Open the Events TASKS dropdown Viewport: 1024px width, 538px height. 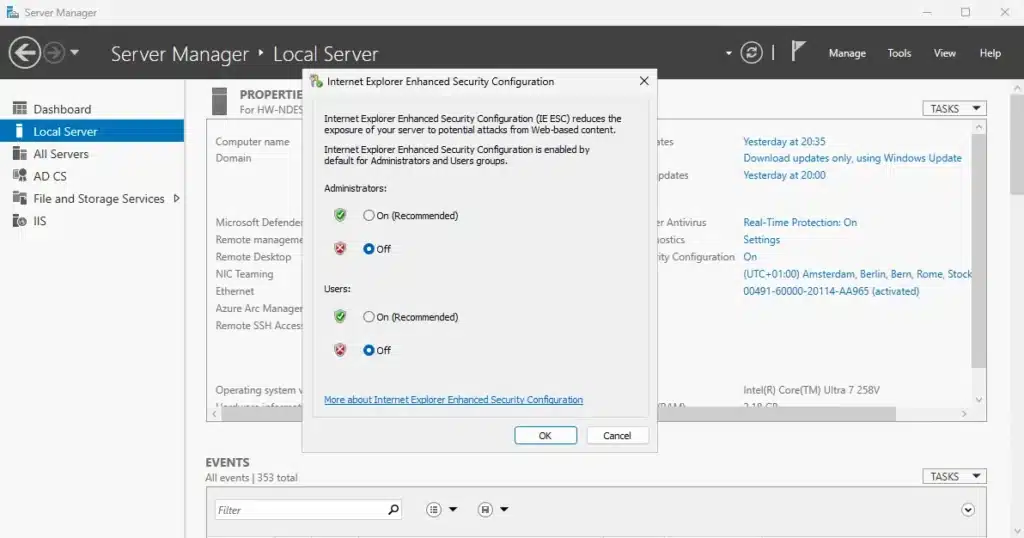[x=954, y=477]
